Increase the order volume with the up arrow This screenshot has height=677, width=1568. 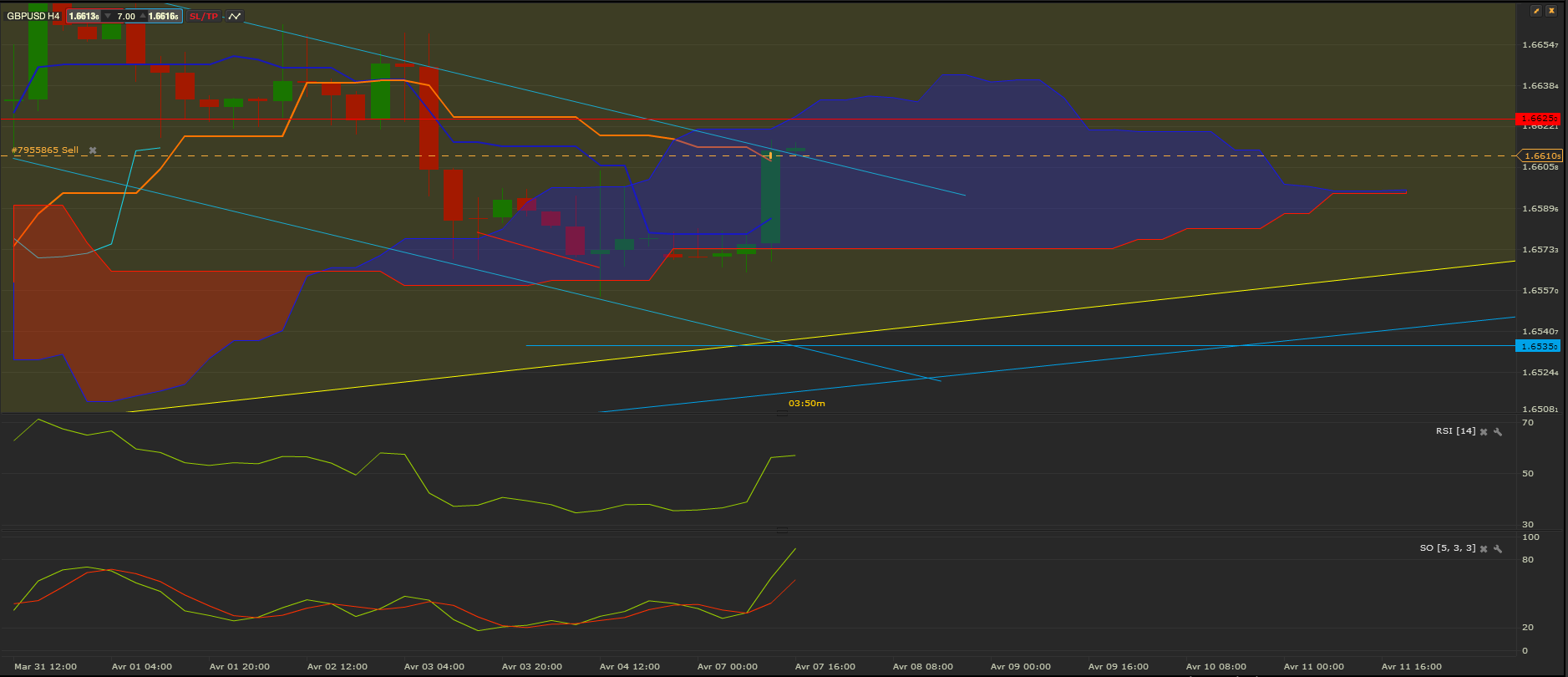pos(141,16)
